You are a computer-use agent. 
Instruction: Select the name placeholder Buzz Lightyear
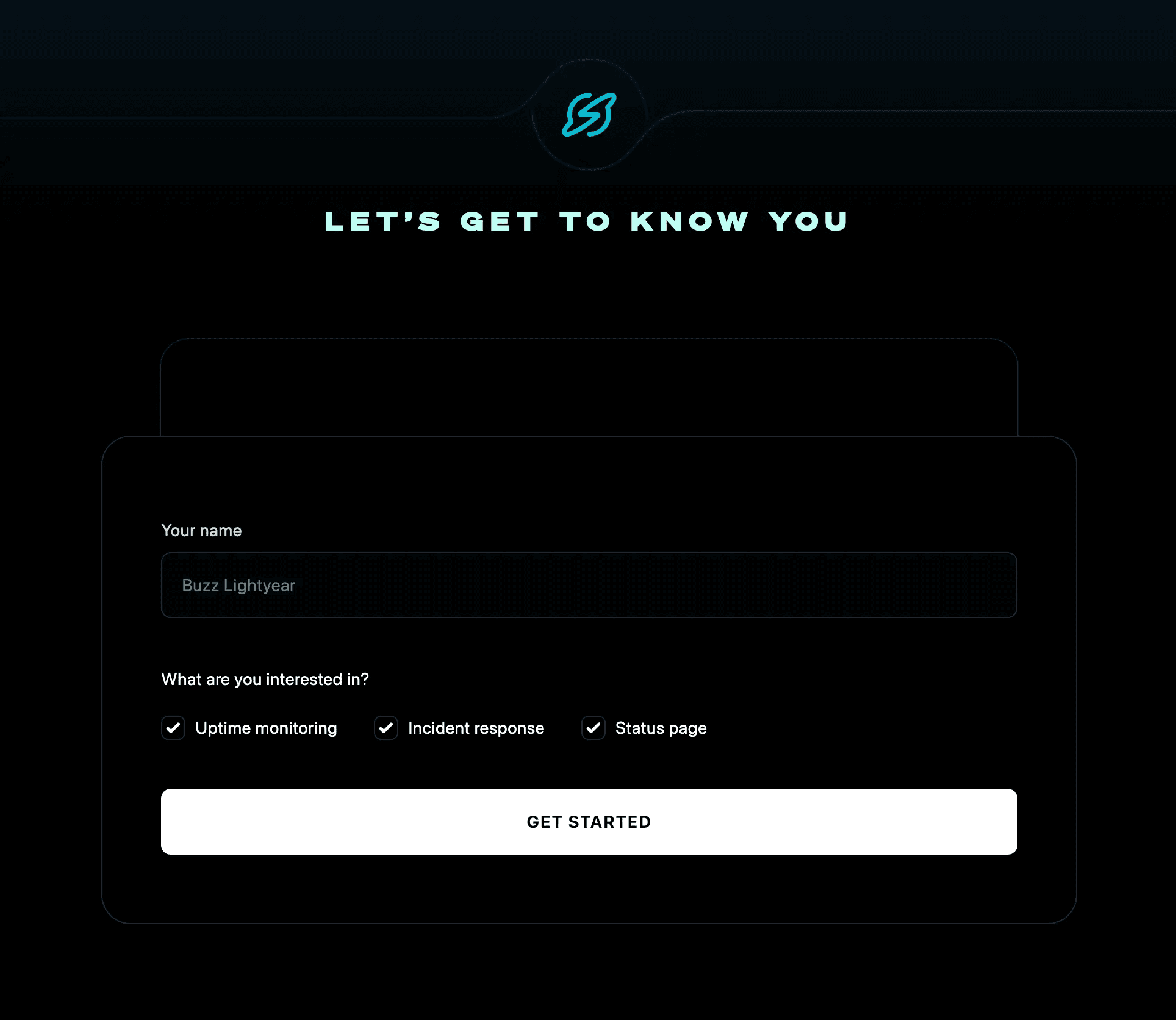[239, 585]
